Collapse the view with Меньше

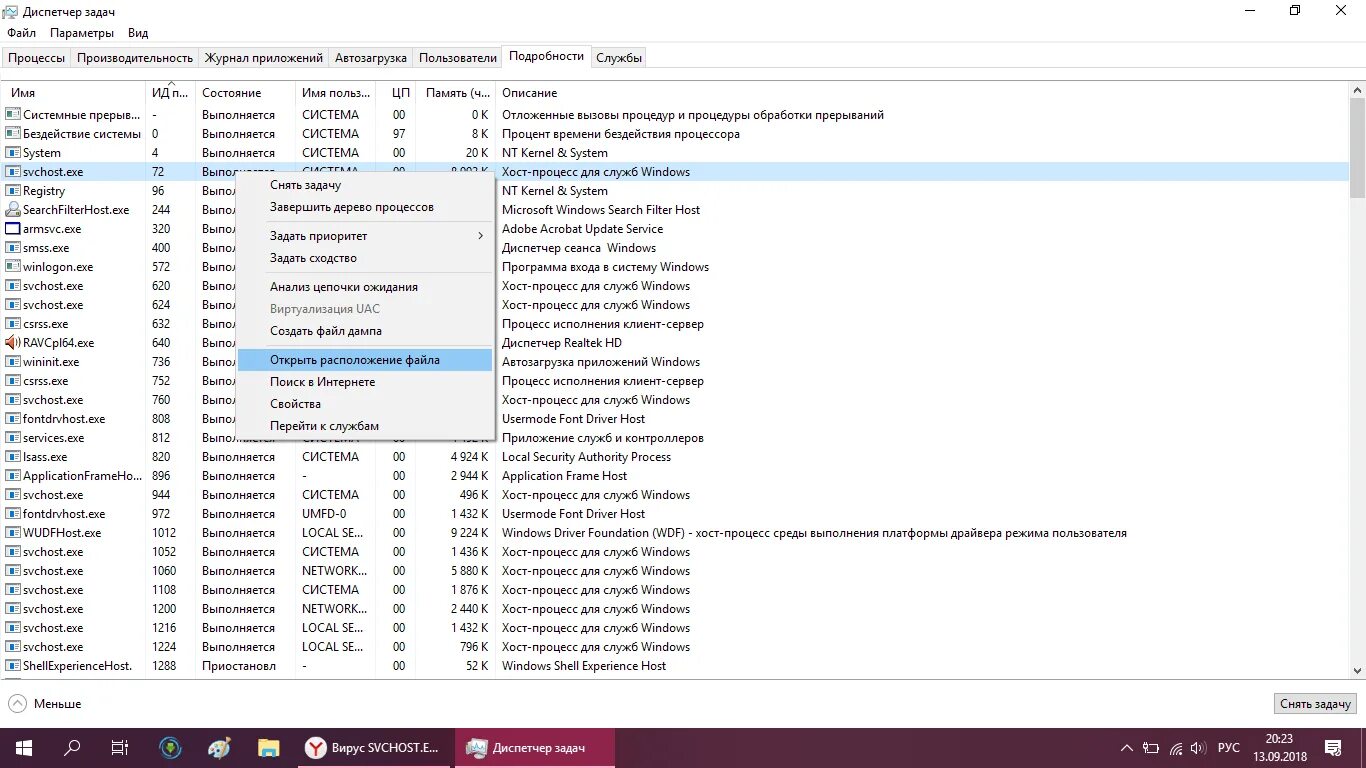coord(45,704)
